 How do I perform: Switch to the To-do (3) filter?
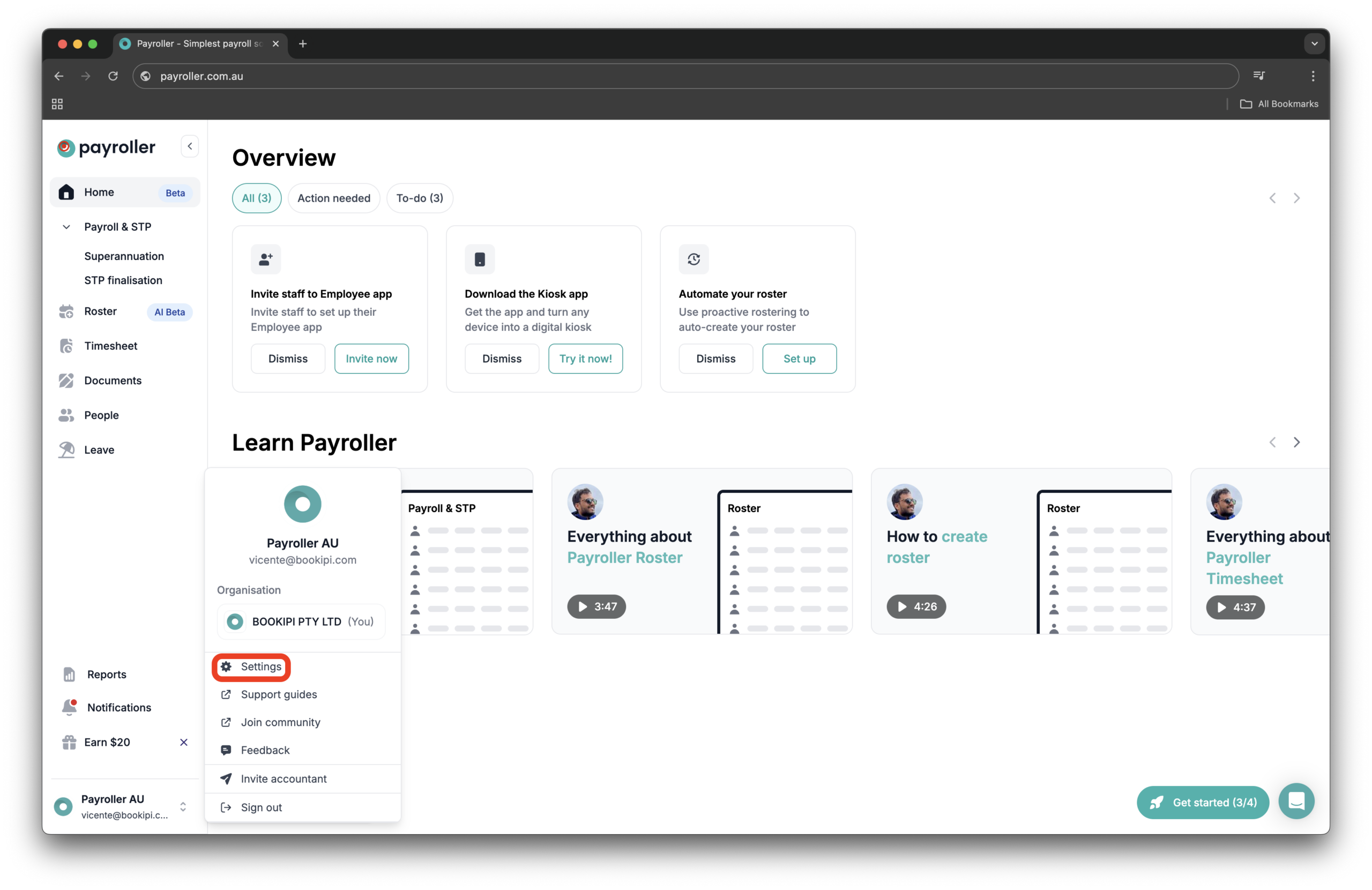tap(419, 198)
